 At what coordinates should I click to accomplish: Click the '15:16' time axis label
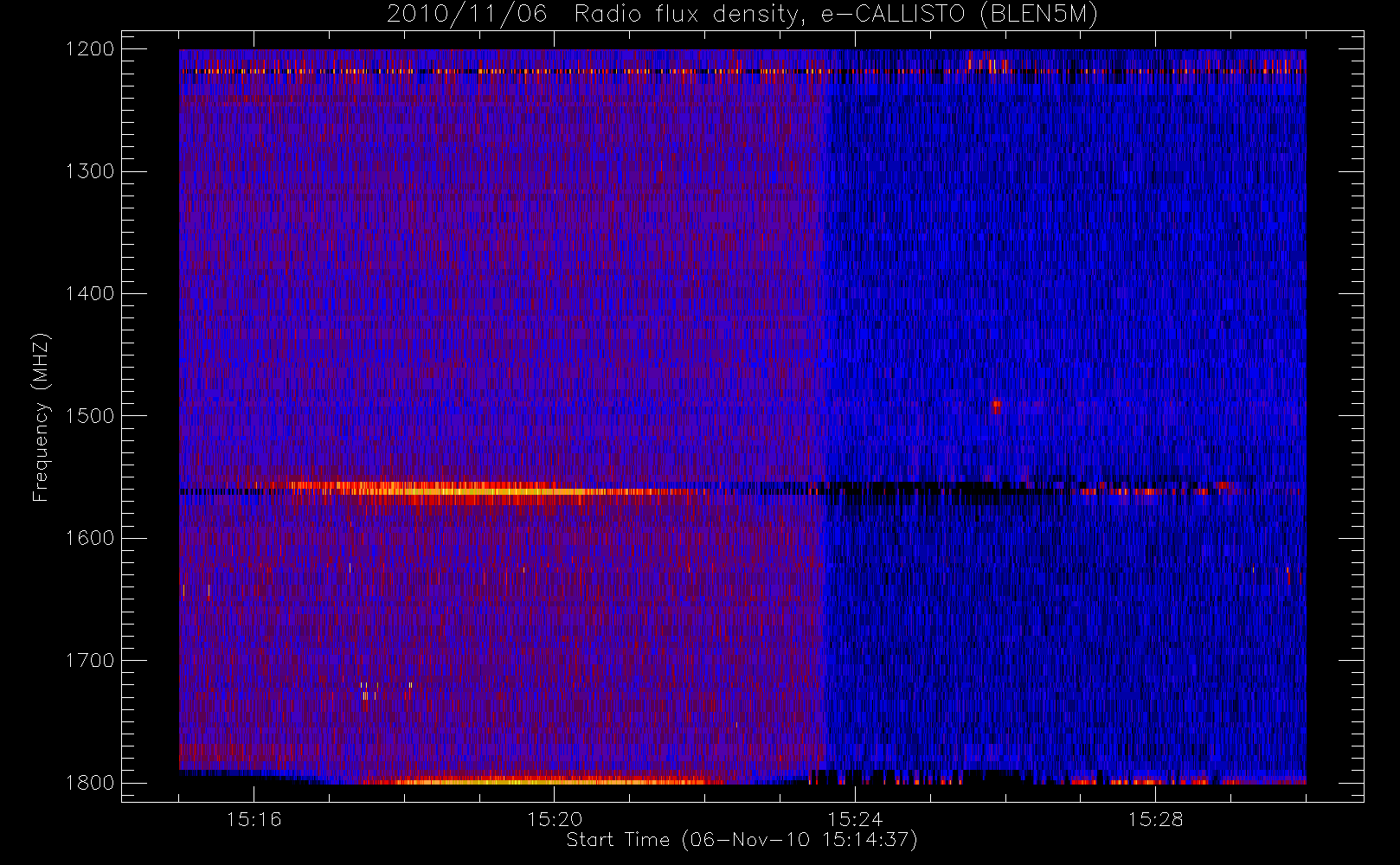point(254,819)
